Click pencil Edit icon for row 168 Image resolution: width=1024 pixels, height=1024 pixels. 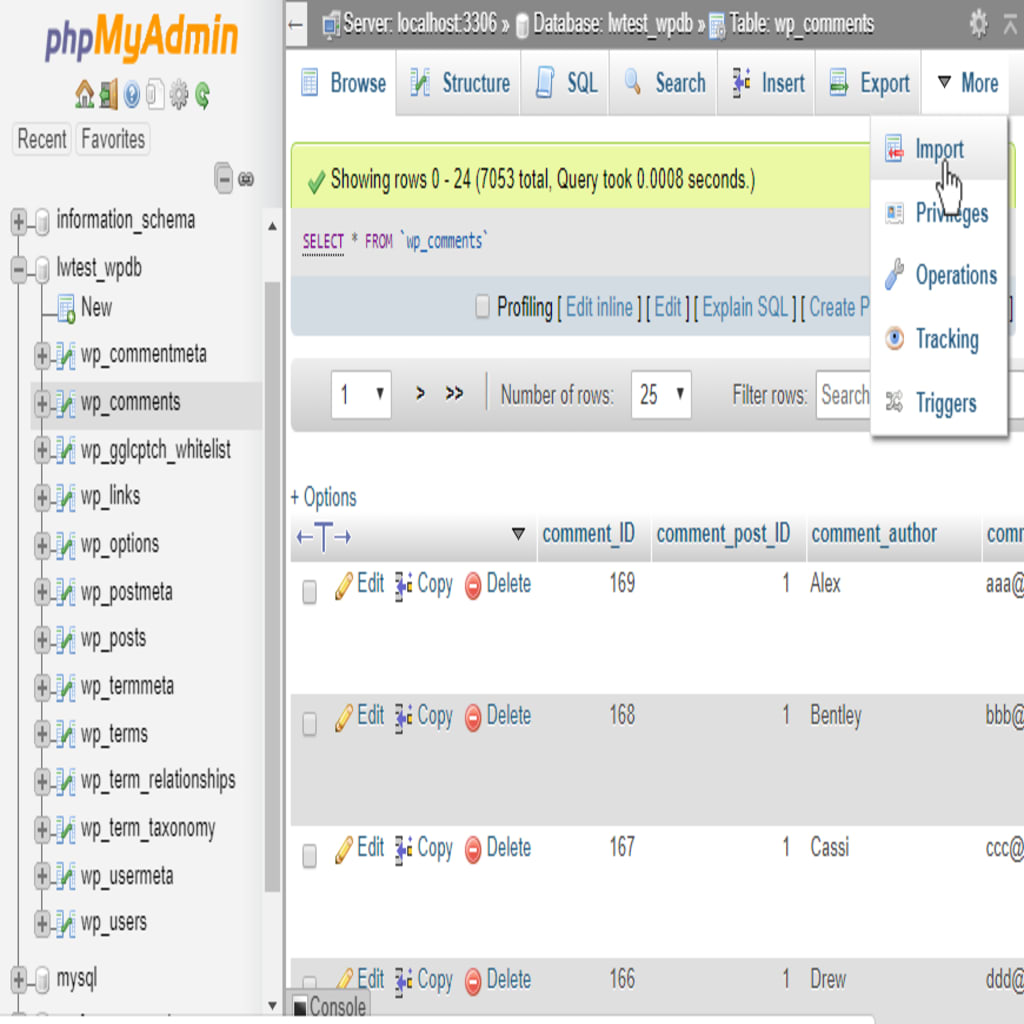click(x=344, y=717)
